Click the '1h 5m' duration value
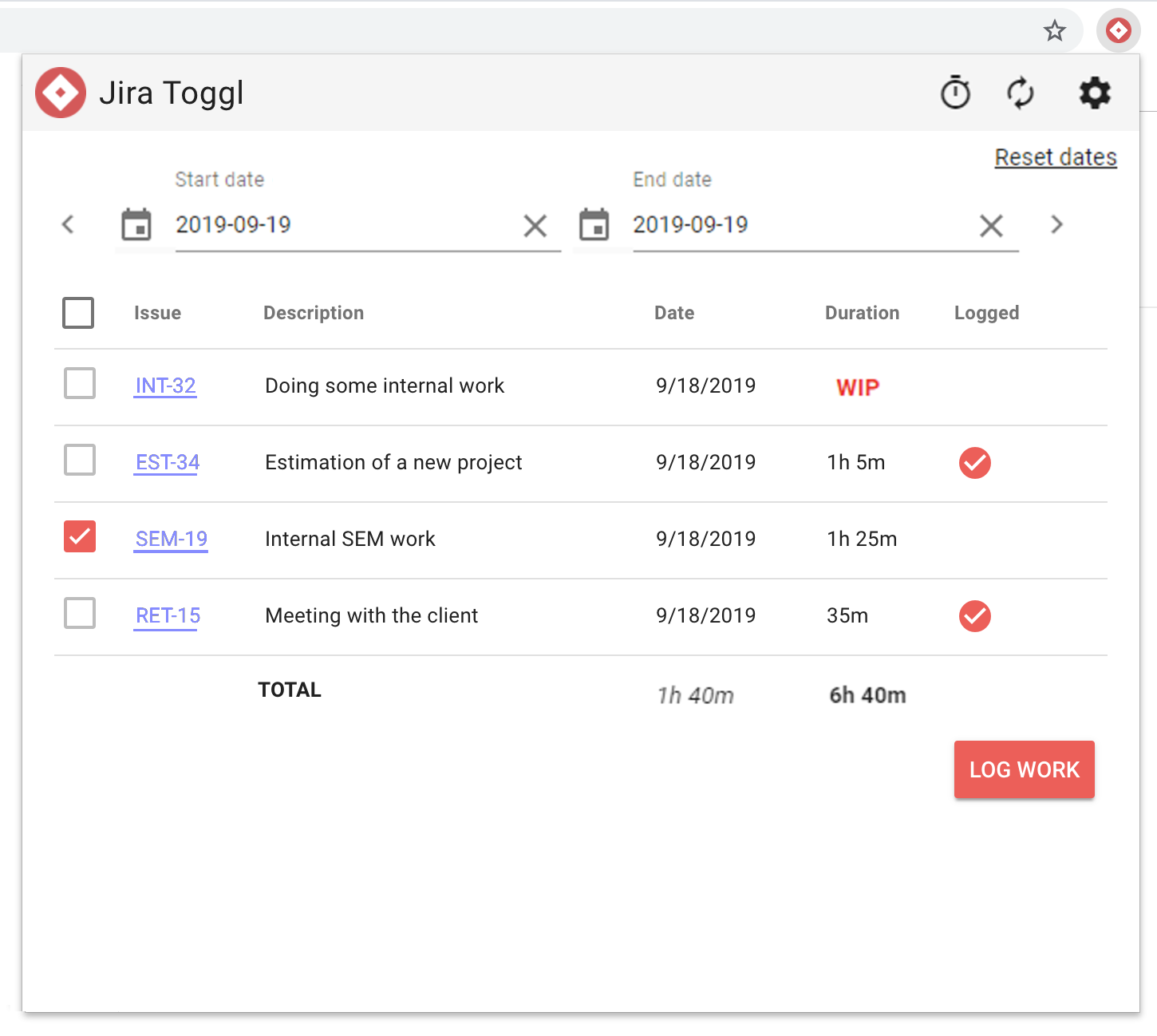This screenshot has width=1157, height=1036. coord(856,462)
